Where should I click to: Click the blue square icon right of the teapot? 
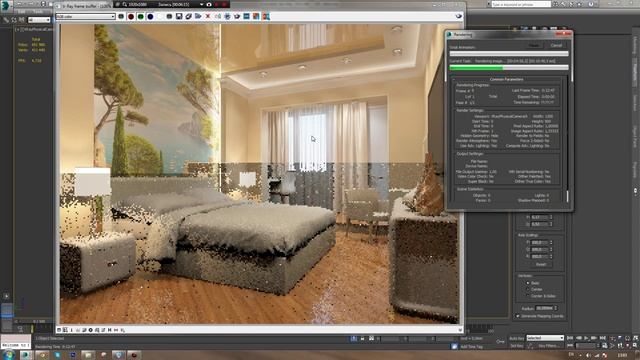point(247,16)
